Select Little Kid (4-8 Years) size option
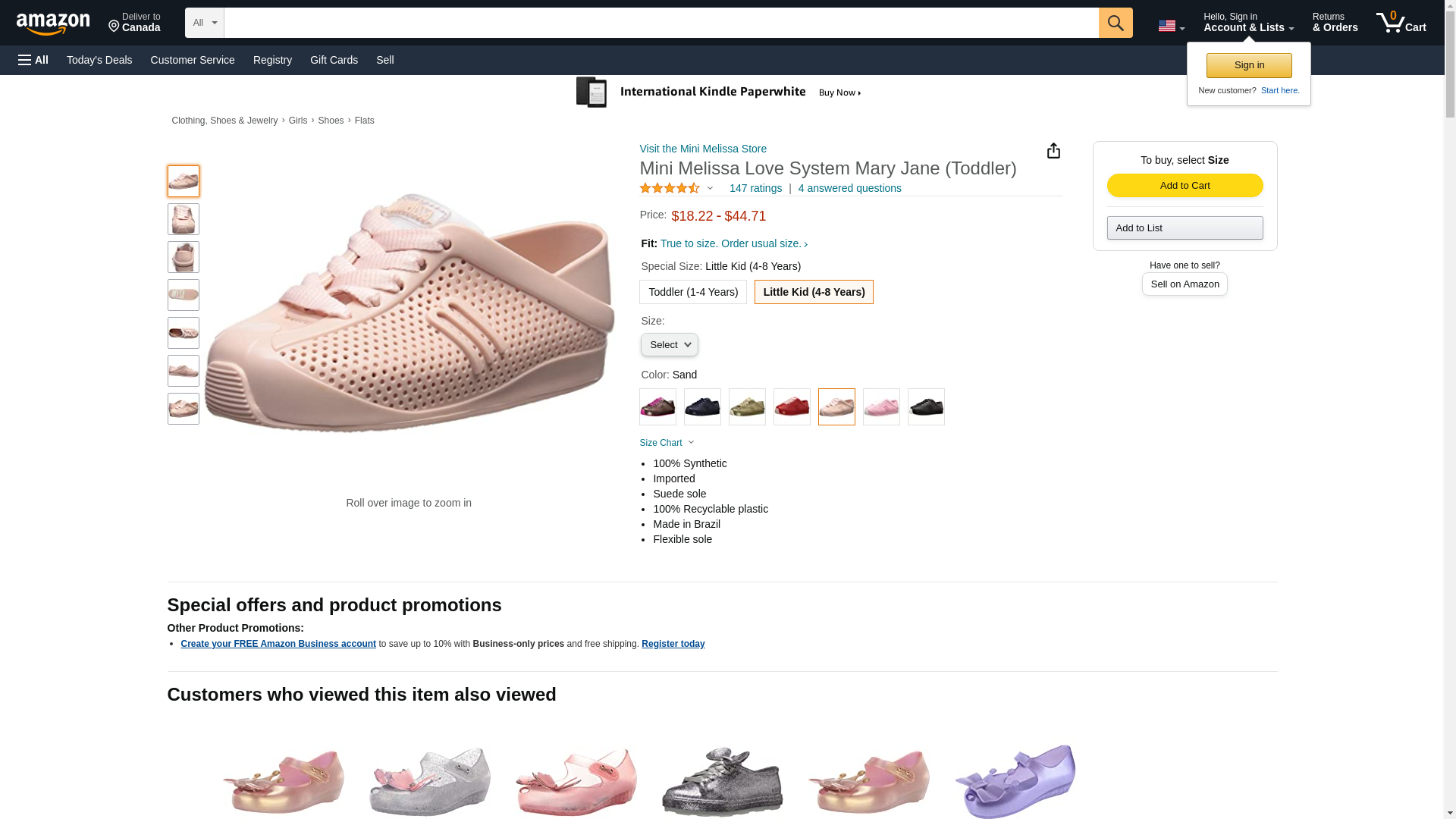Screen dimensions: 1456x819 coord(814,292)
